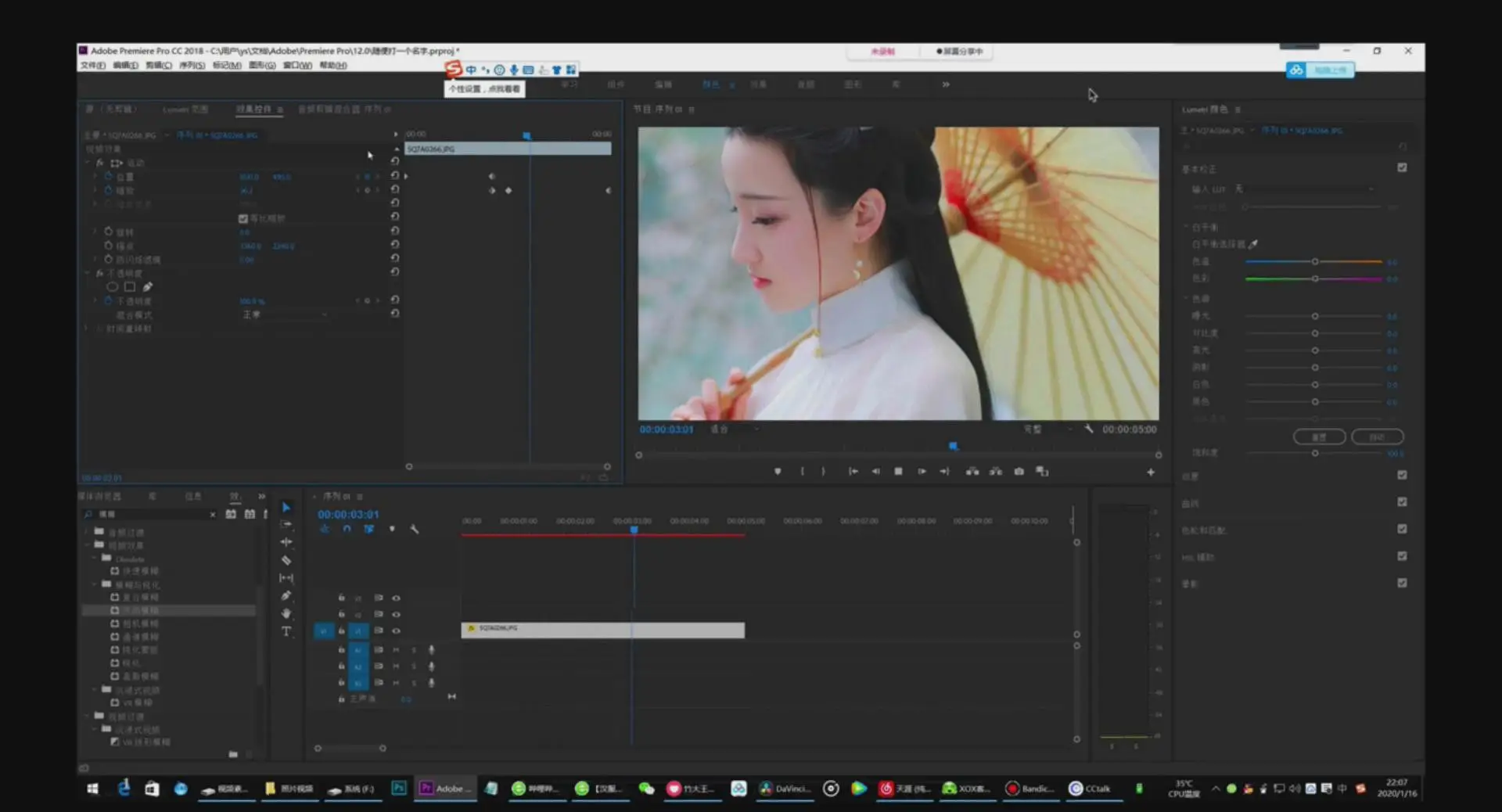Open the Sequence menu
1502x812 pixels.
click(x=192, y=65)
